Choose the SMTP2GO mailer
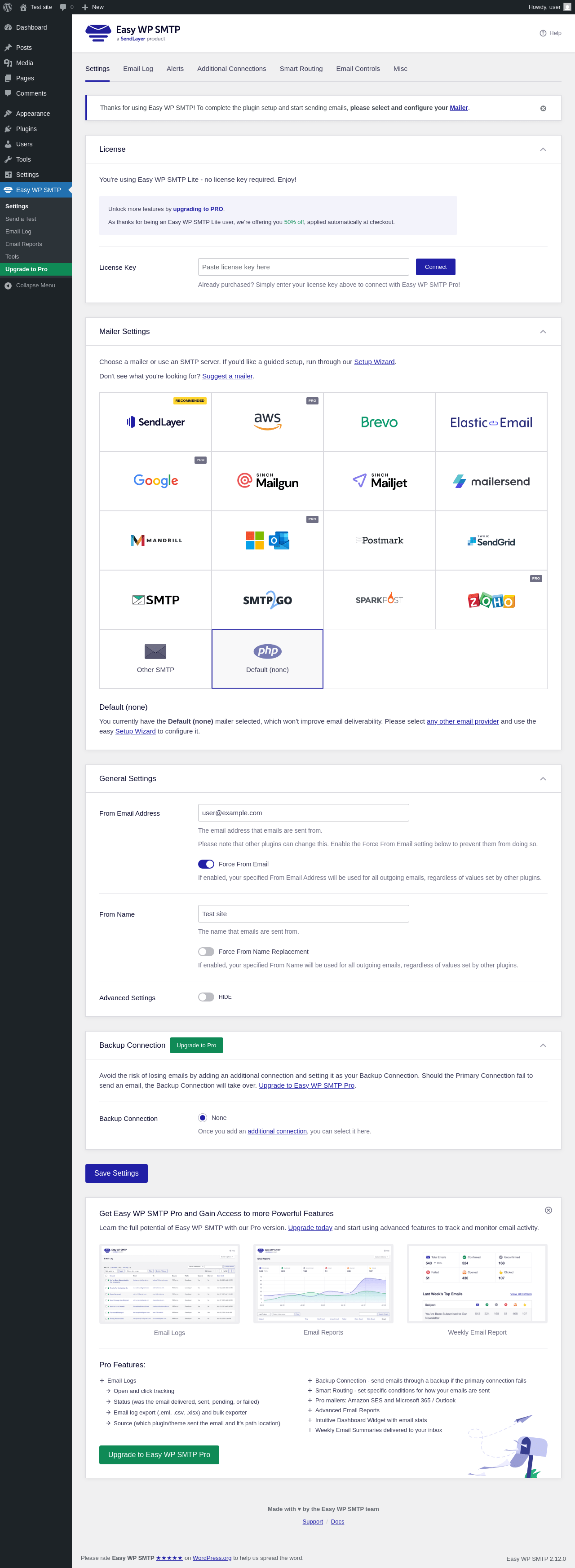The height and width of the screenshot is (1568, 575). pos(267,600)
